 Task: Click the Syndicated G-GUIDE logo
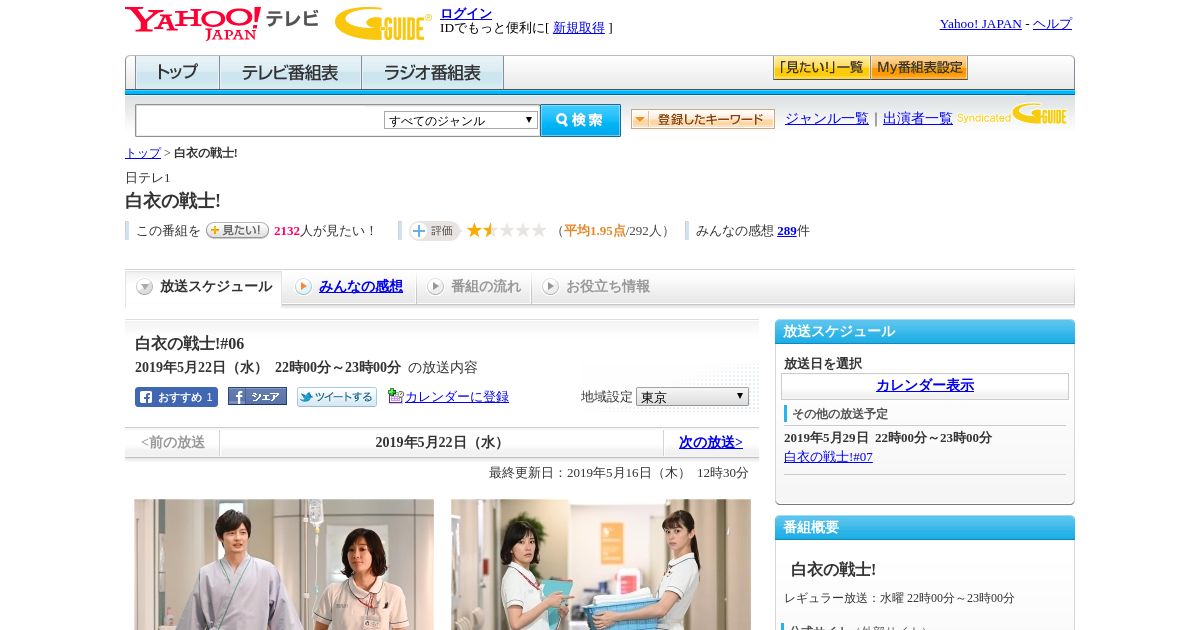pos(1012,114)
